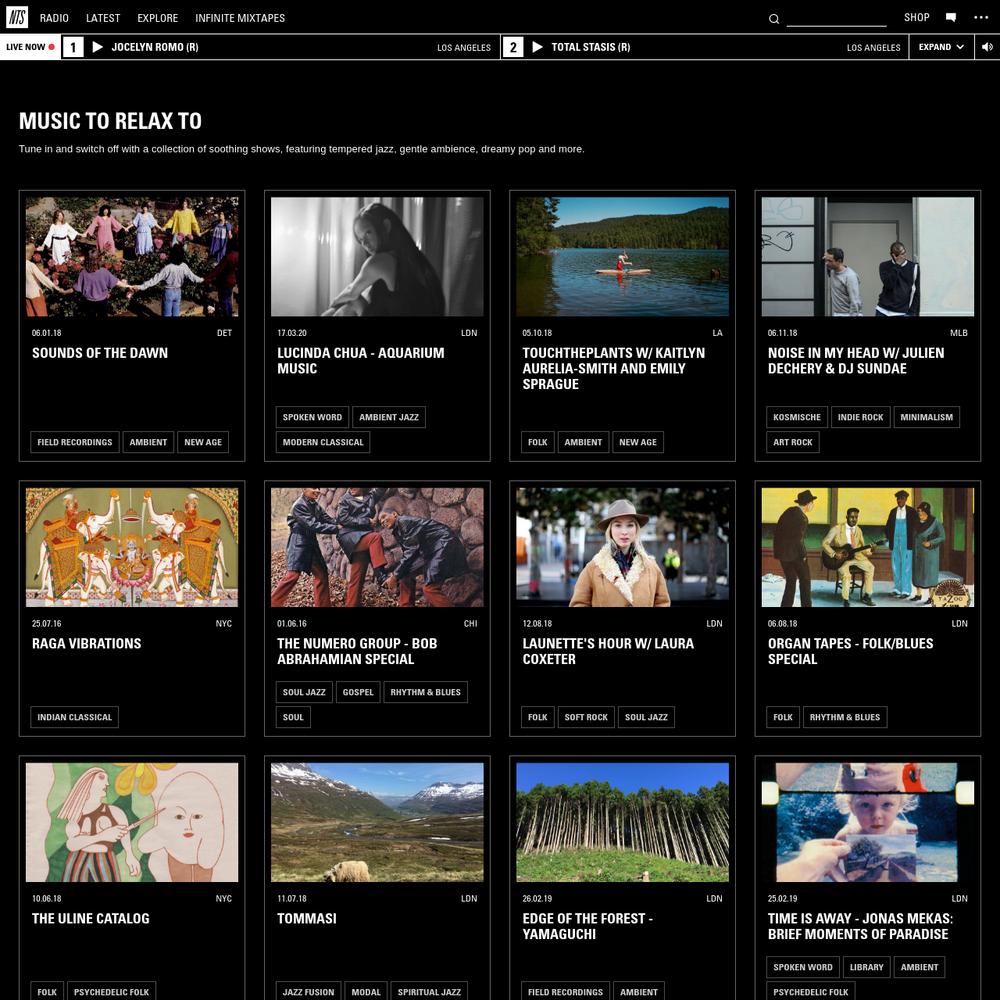Select the Minimalism tag
This screenshot has height=1000, width=1000.
point(926,417)
